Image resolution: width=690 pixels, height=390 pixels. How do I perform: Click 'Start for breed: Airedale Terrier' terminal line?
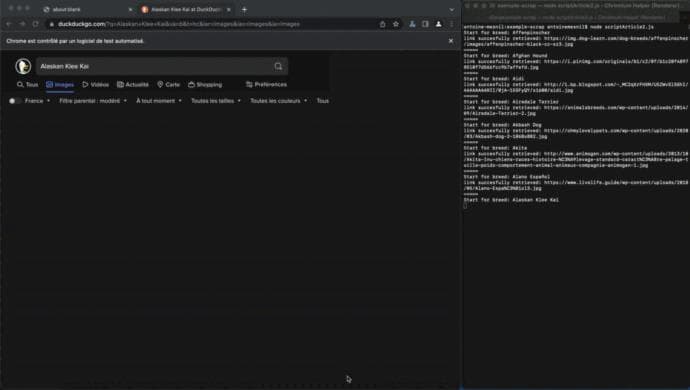(511, 102)
